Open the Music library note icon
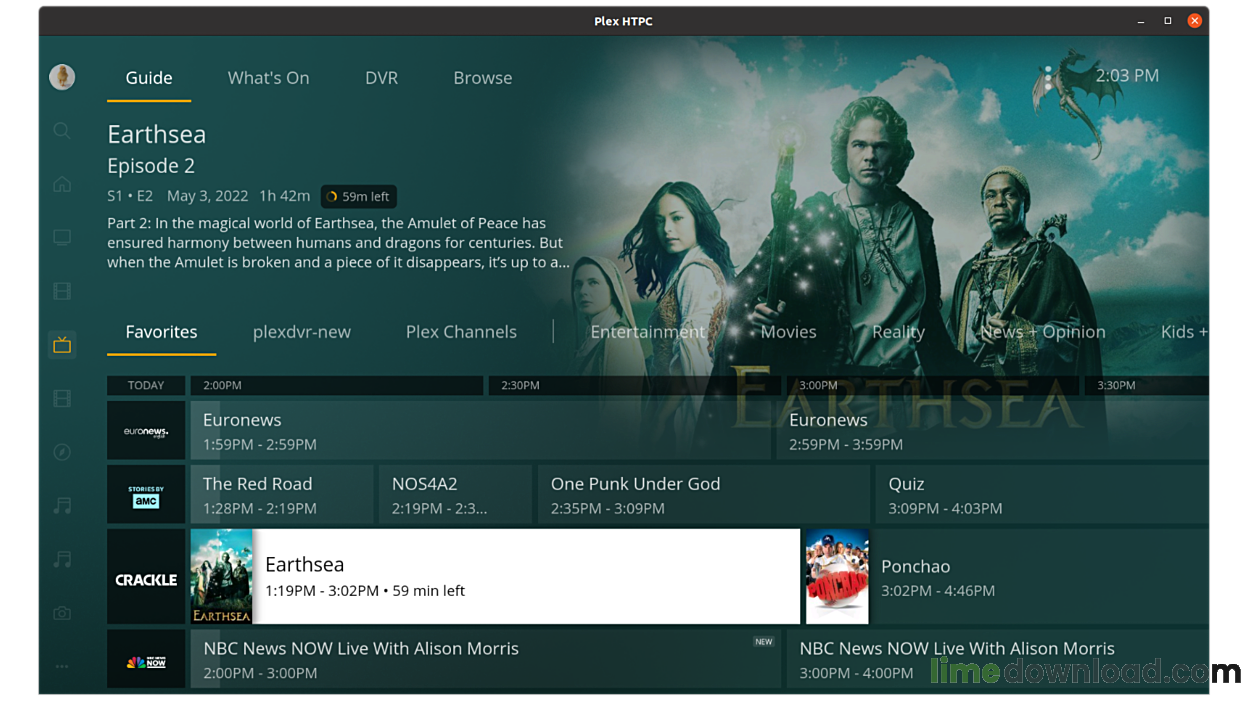The image size is (1248, 702). point(62,506)
